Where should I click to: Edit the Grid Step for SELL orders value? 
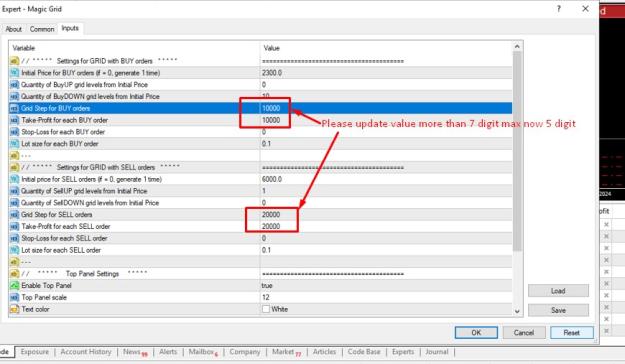[x=386, y=214]
